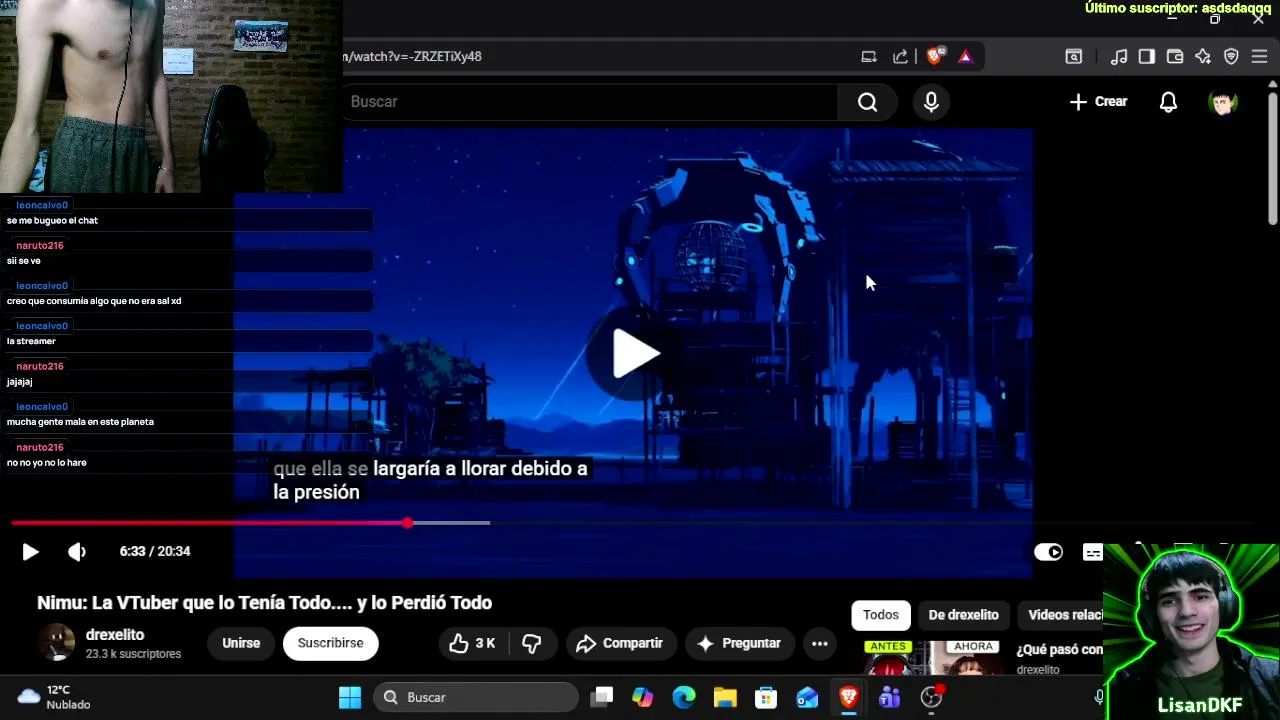The width and height of the screenshot is (1280, 720).
Task: Click the YouTube search magnifier button
Action: [867, 102]
